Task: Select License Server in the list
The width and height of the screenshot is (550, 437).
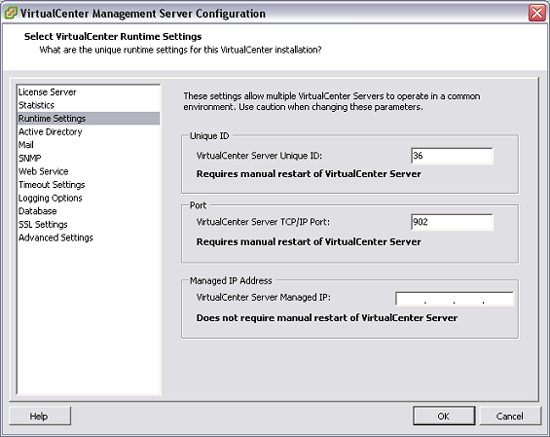Action: pyautogui.click(x=47, y=92)
